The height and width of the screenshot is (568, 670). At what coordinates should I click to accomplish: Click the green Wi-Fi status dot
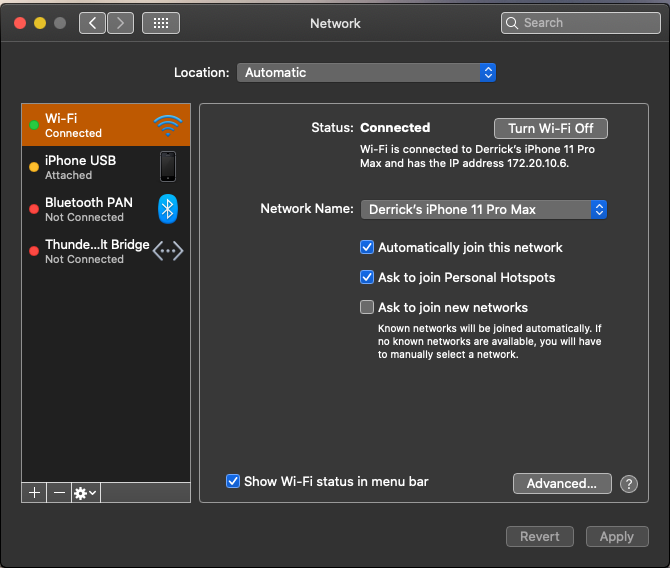[34, 125]
